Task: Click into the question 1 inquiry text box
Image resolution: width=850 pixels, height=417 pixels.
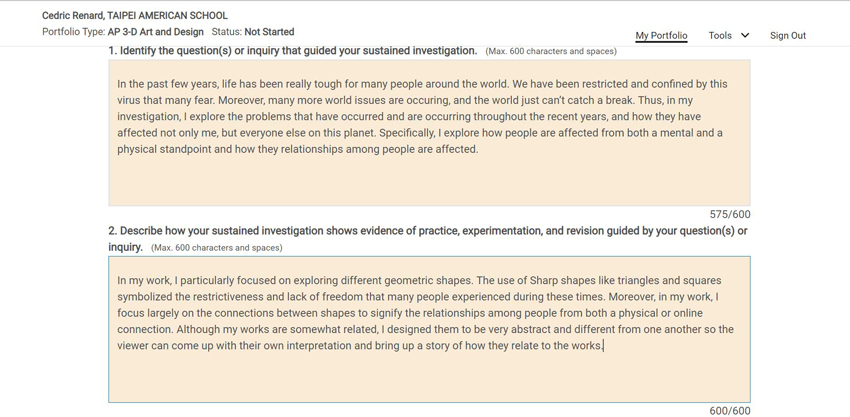Action: click(429, 132)
